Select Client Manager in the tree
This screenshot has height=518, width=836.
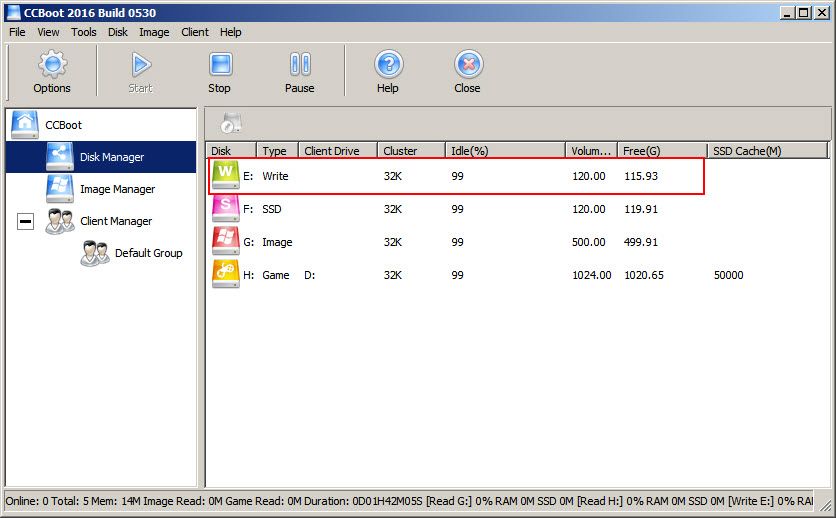click(116, 221)
